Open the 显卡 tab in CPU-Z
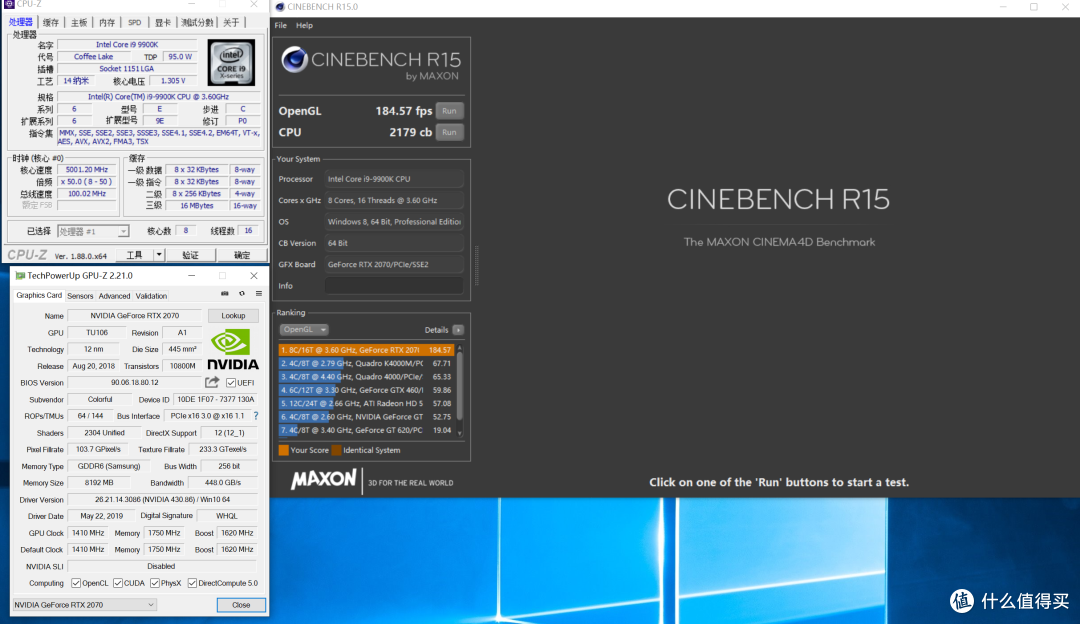The width and height of the screenshot is (1080, 624). [163, 23]
